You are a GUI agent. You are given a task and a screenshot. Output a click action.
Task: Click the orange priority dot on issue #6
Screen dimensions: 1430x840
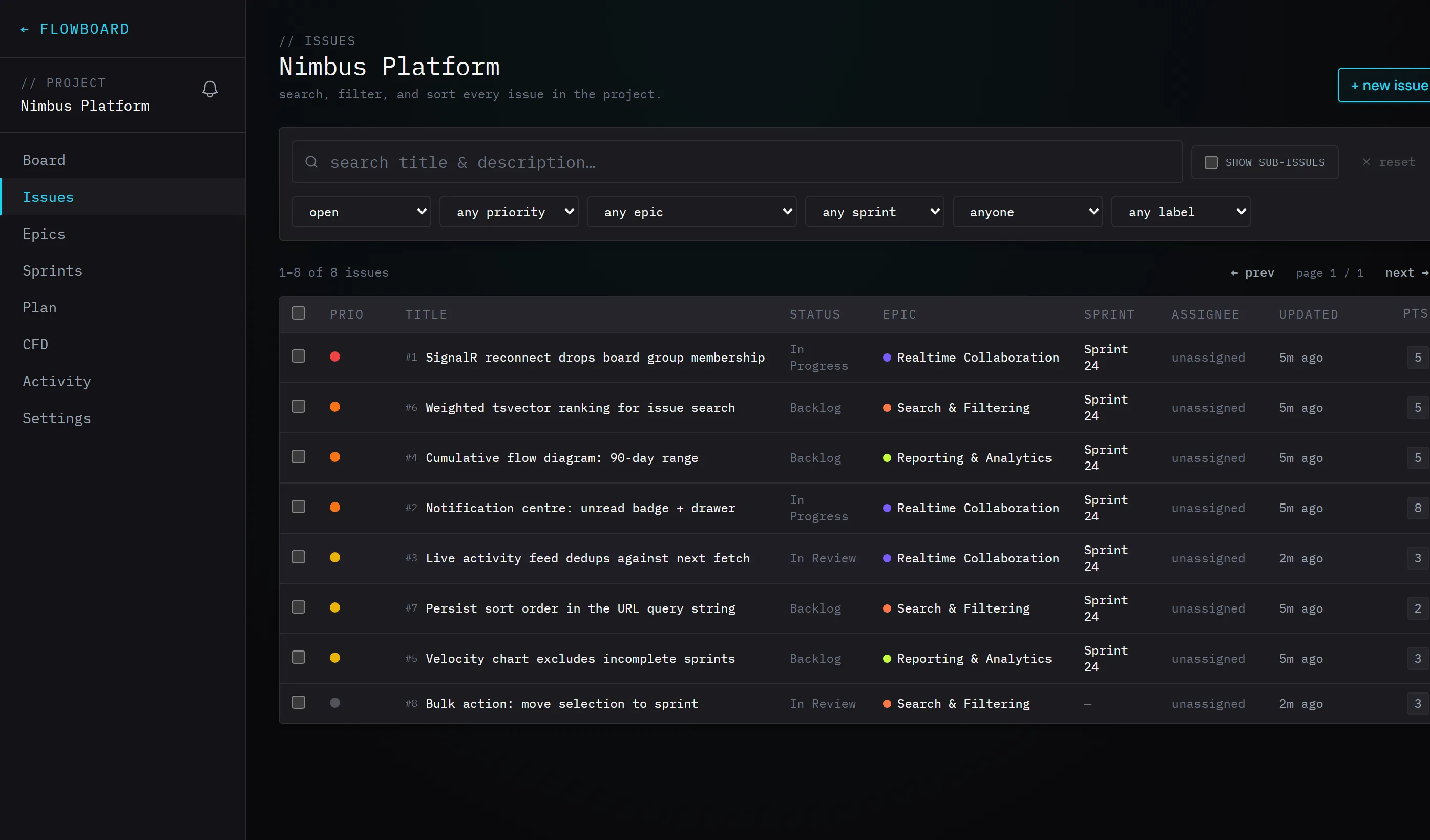(x=335, y=407)
